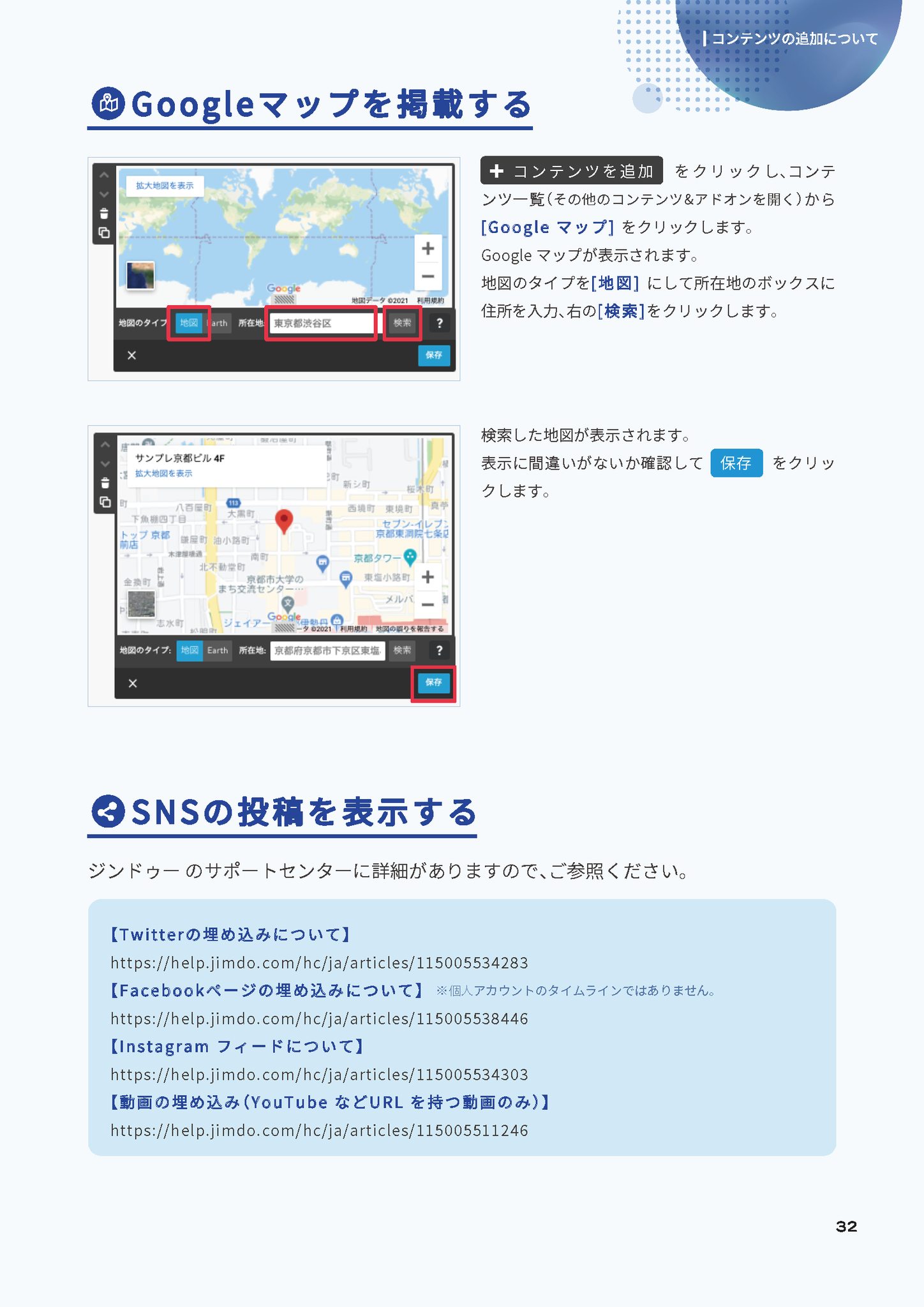
Task: Click 【Instagram フィードについて】 heading
Action: point(237,1046)
